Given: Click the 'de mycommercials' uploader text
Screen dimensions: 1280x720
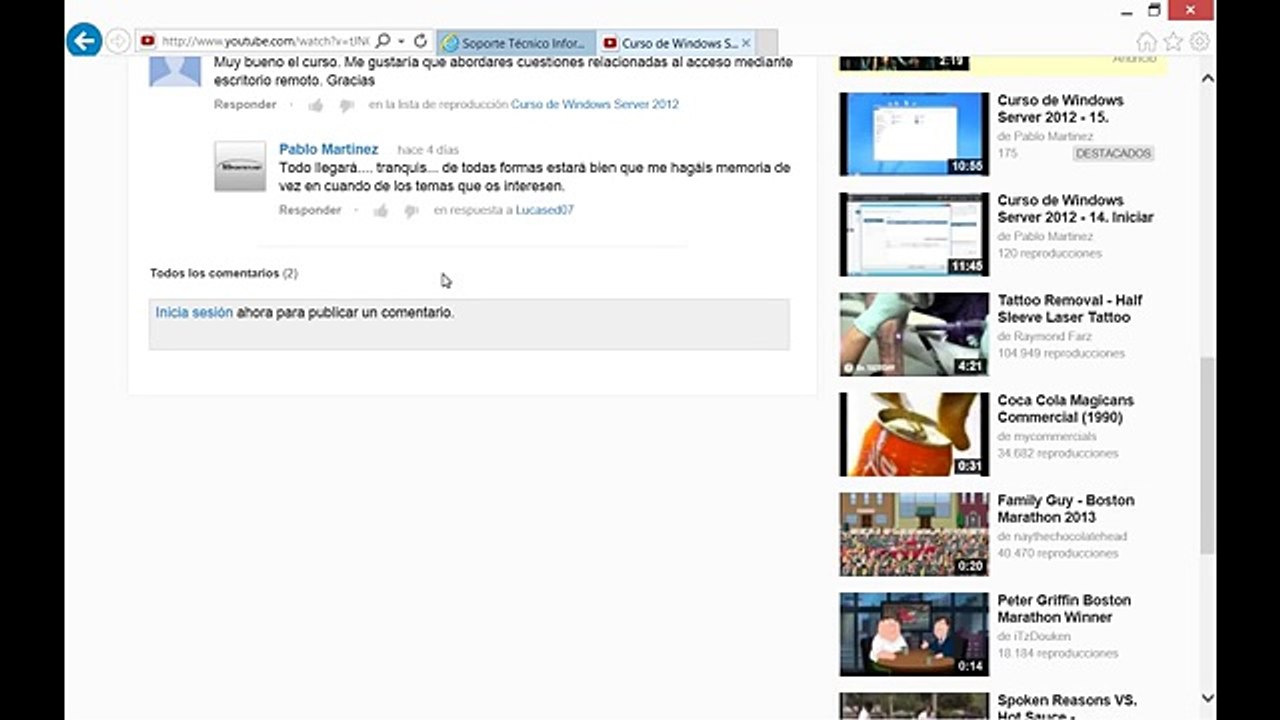Looking at the screenshot, I should tap(1047, 437).
